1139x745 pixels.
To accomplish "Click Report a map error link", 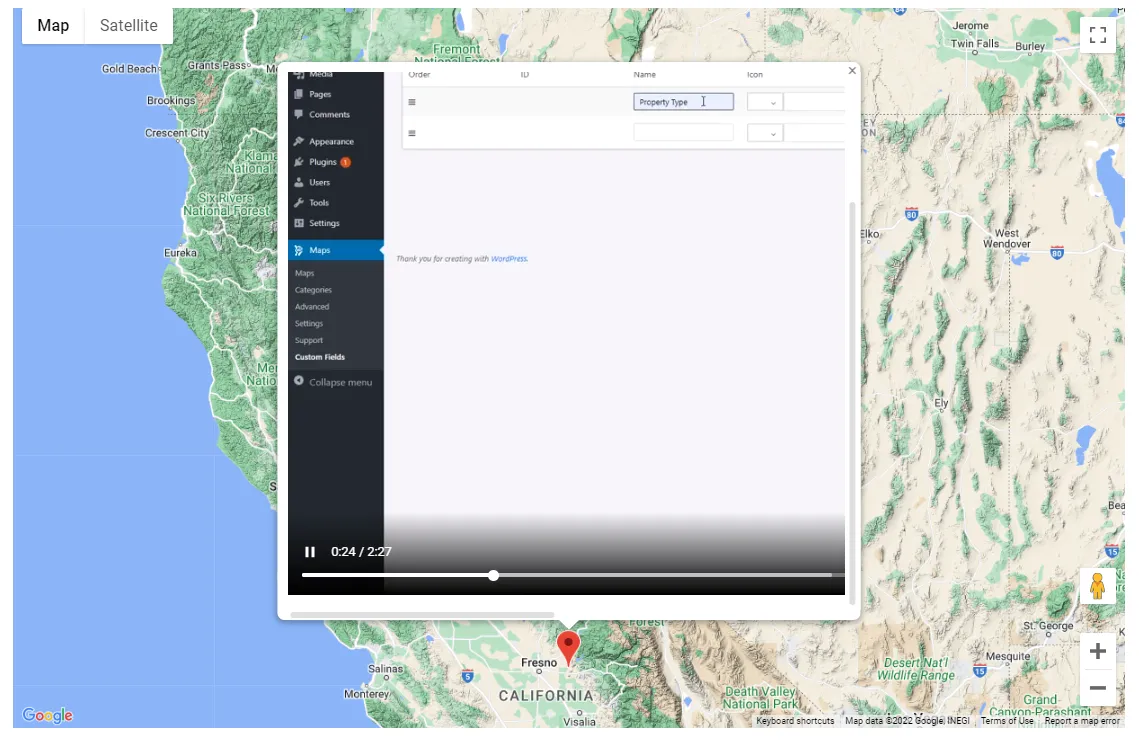I will pos(1082,721).
